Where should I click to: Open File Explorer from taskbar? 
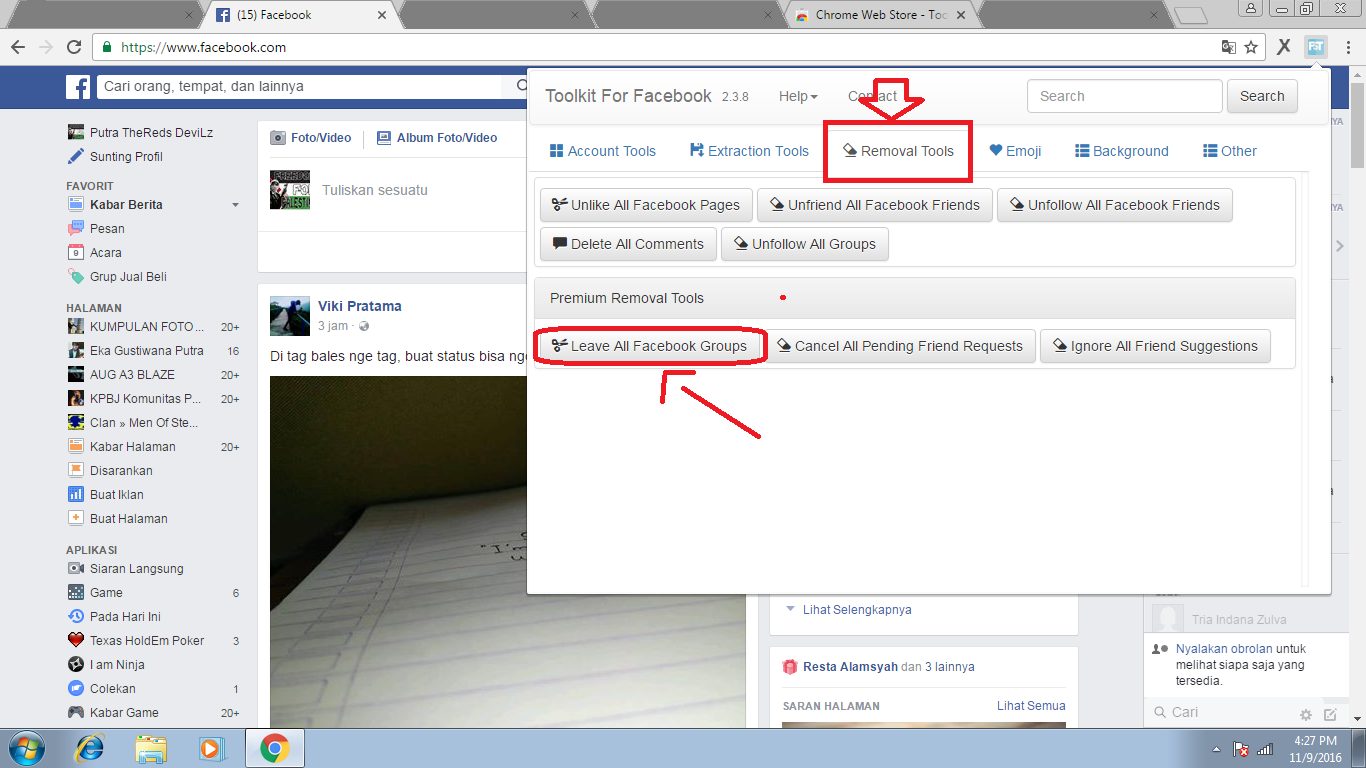click(x=152, y=748)
